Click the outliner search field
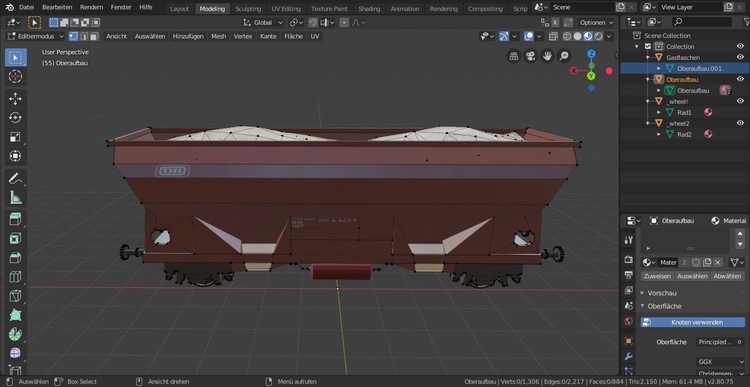750x387 pixels. click(x=702, y=22)
